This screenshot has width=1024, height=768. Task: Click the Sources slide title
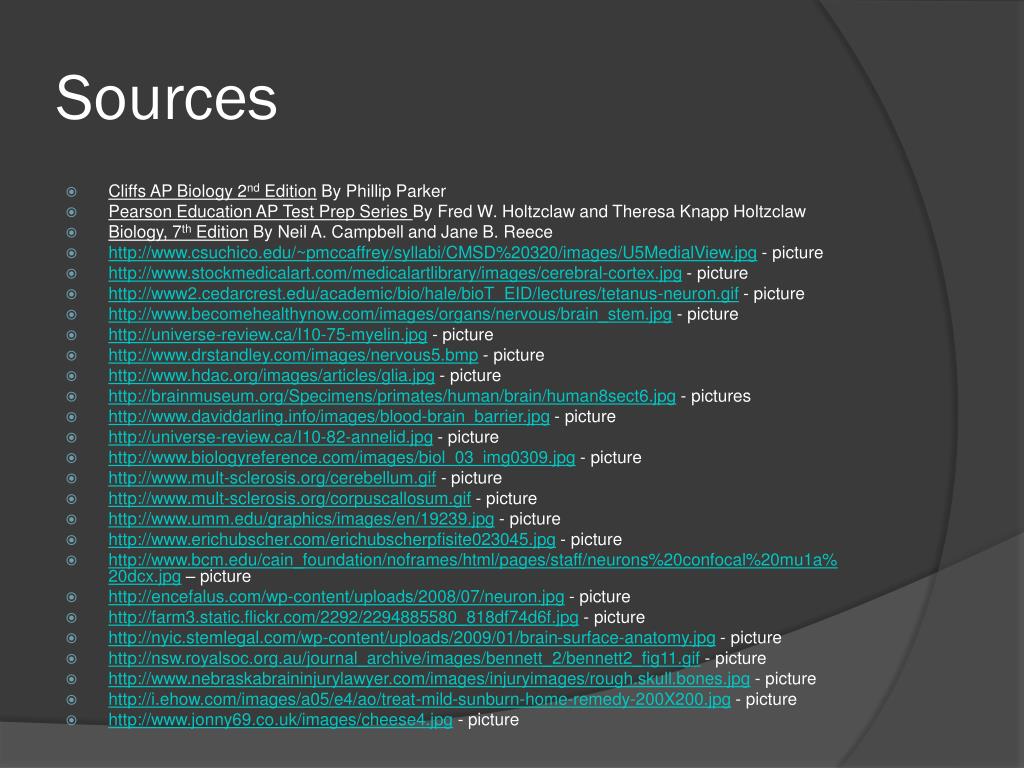(x=167, y=98)
